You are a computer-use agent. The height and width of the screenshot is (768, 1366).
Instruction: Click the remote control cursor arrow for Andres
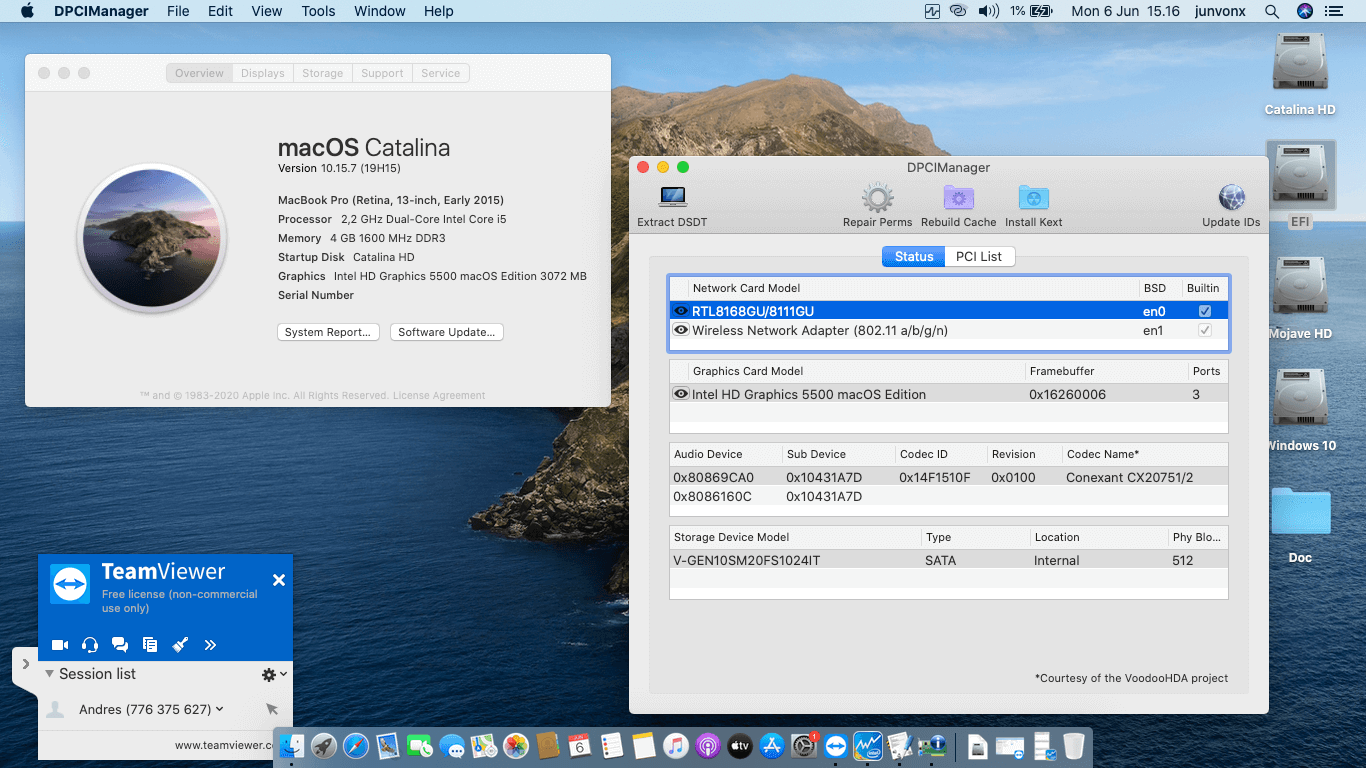click(x=271, y=709)
